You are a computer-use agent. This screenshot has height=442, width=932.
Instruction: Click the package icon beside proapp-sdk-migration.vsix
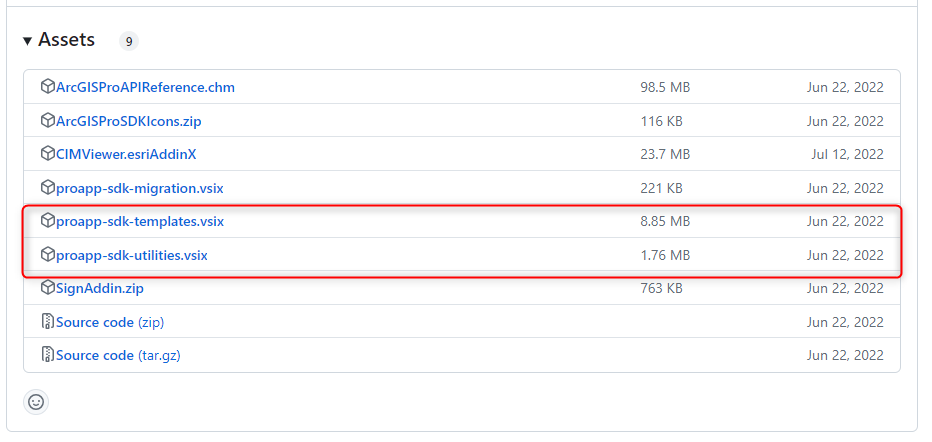click(47, 188)
